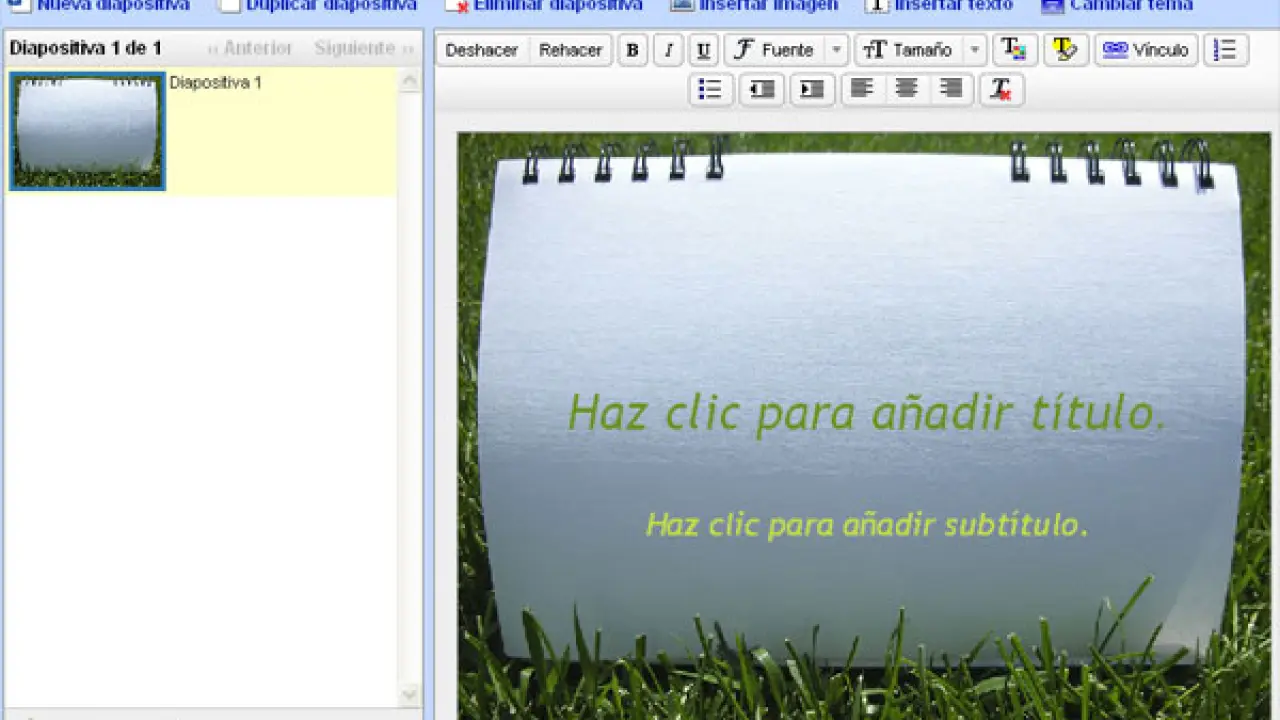Open the text highlight color tool
The image size is (1280, 720).
point(1066,50)
